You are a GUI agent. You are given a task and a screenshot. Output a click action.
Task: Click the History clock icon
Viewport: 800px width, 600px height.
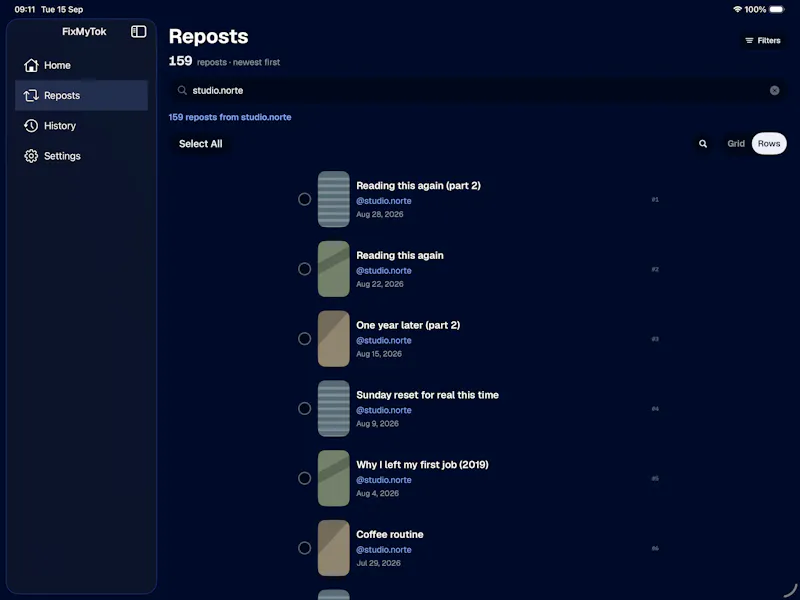31,126
